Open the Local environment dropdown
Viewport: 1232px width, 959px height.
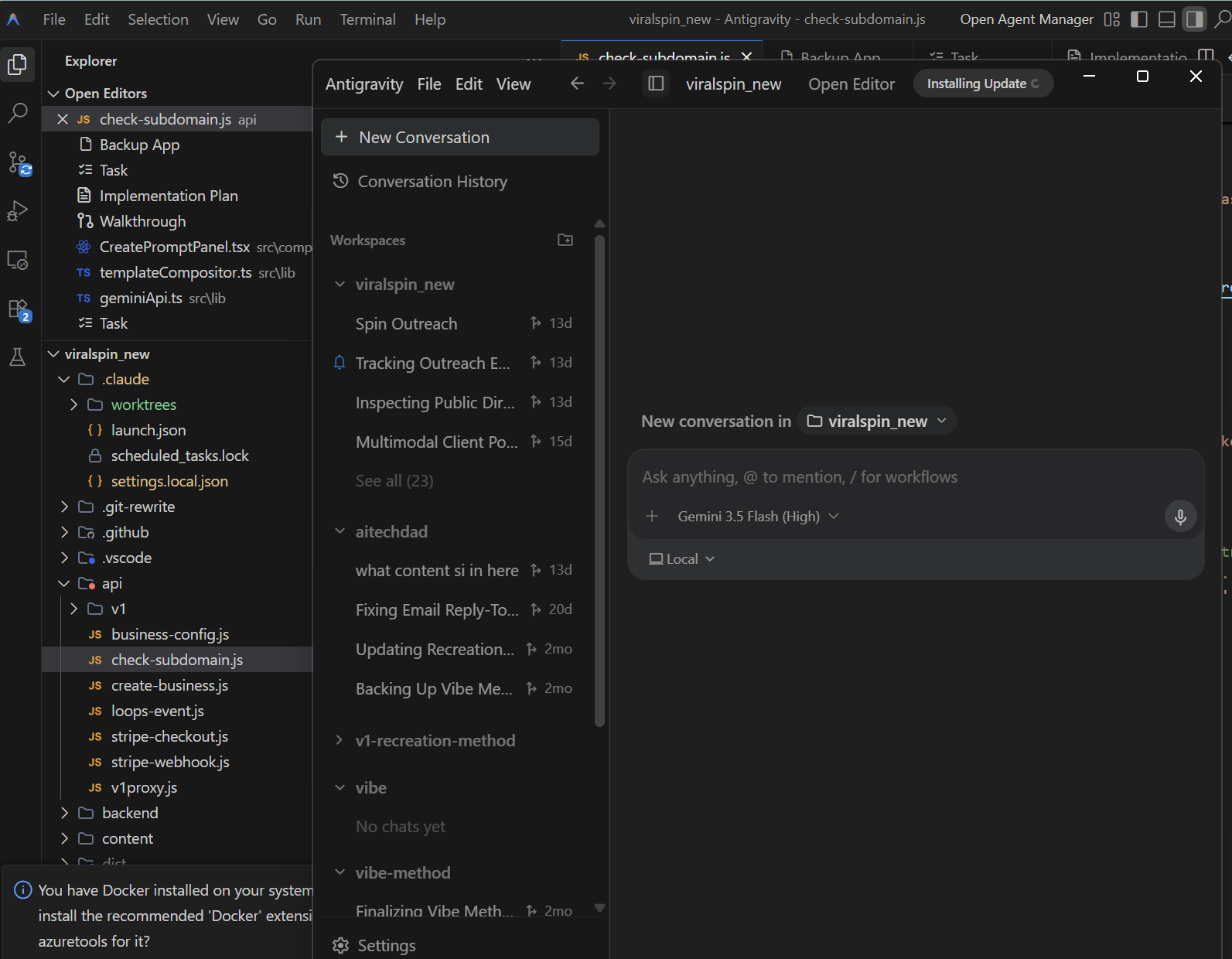point(681,559)
